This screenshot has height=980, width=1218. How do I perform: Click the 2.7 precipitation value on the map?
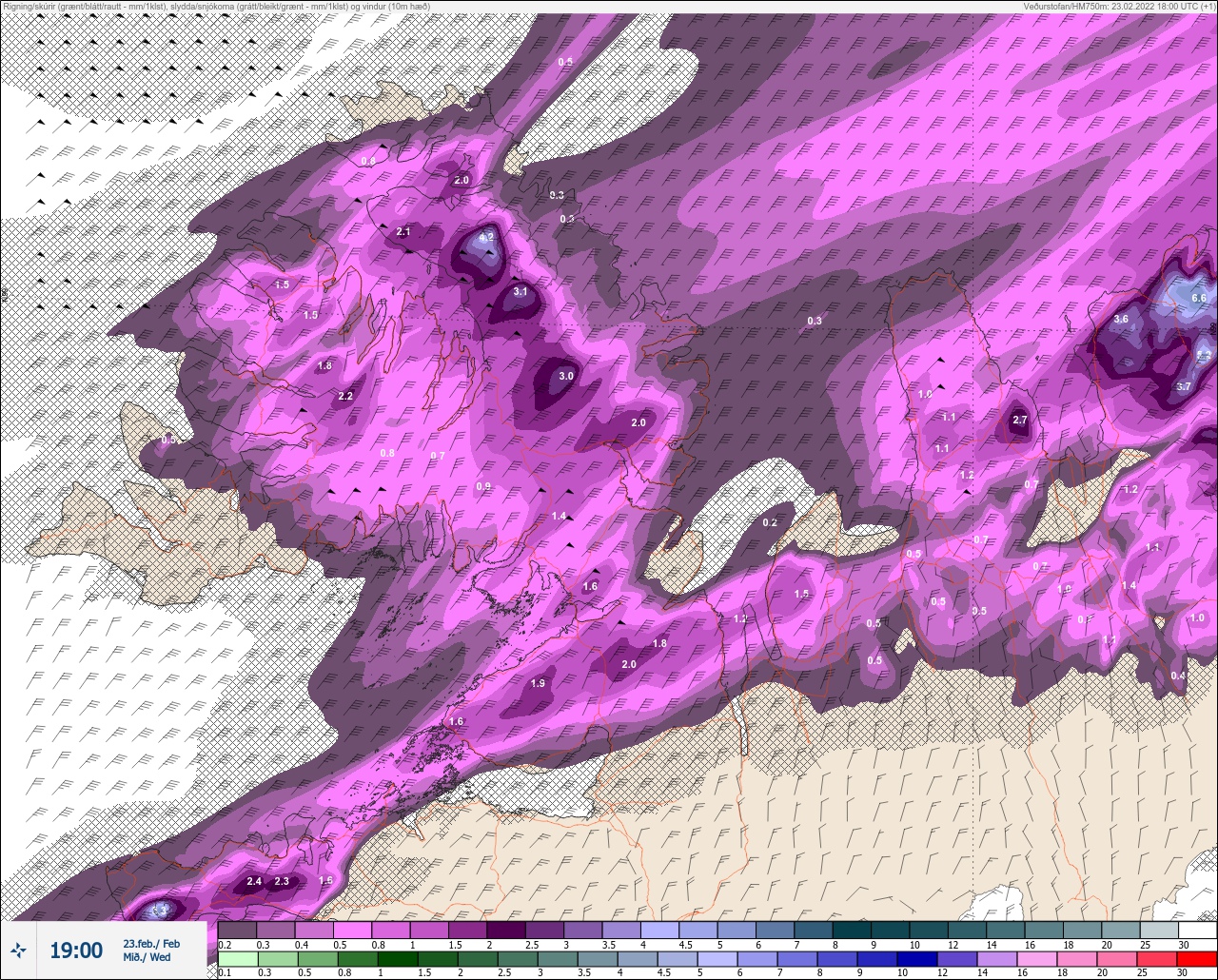click(x=1020, y=420)
